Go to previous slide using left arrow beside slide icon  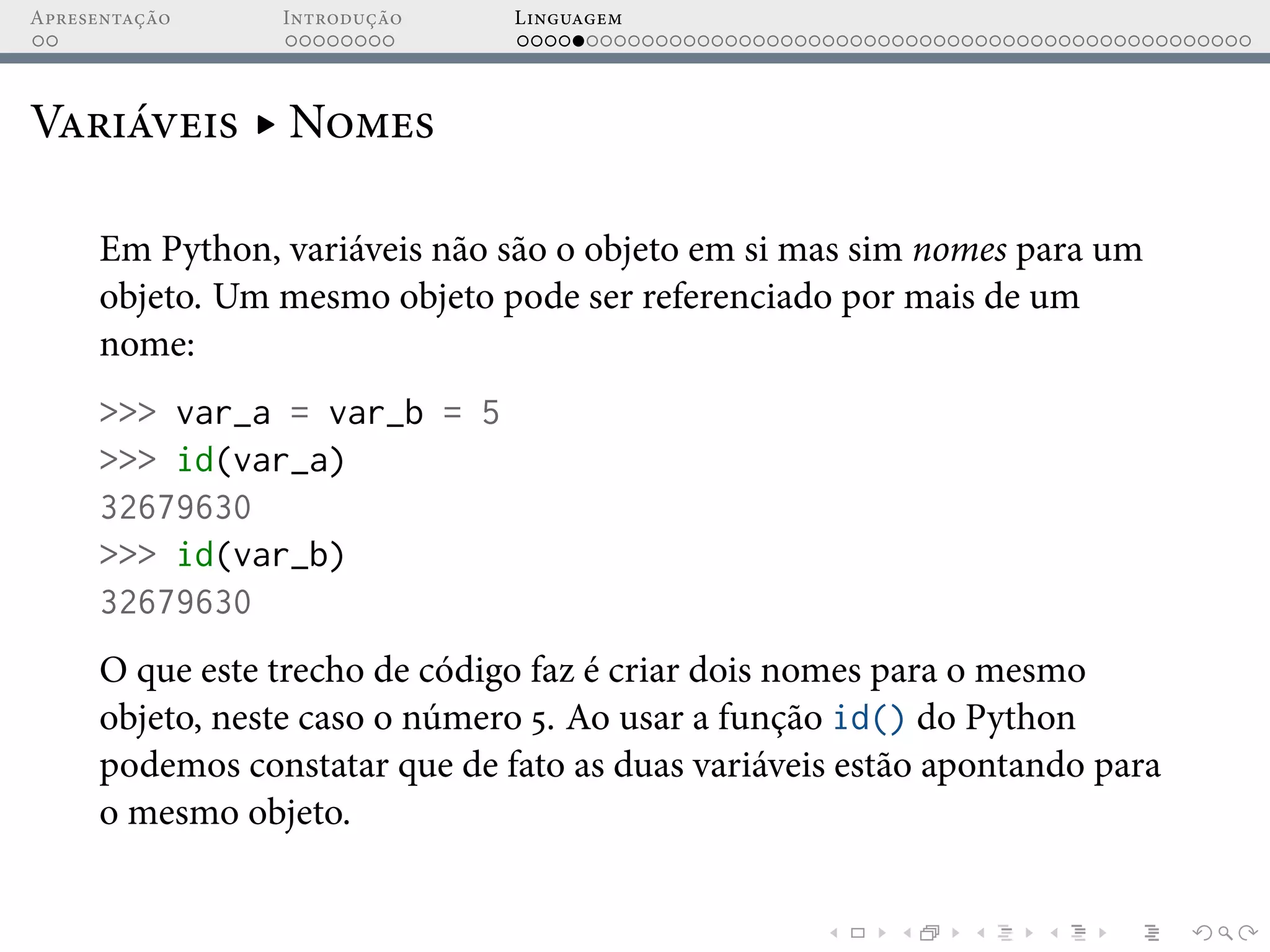[834, 932]
